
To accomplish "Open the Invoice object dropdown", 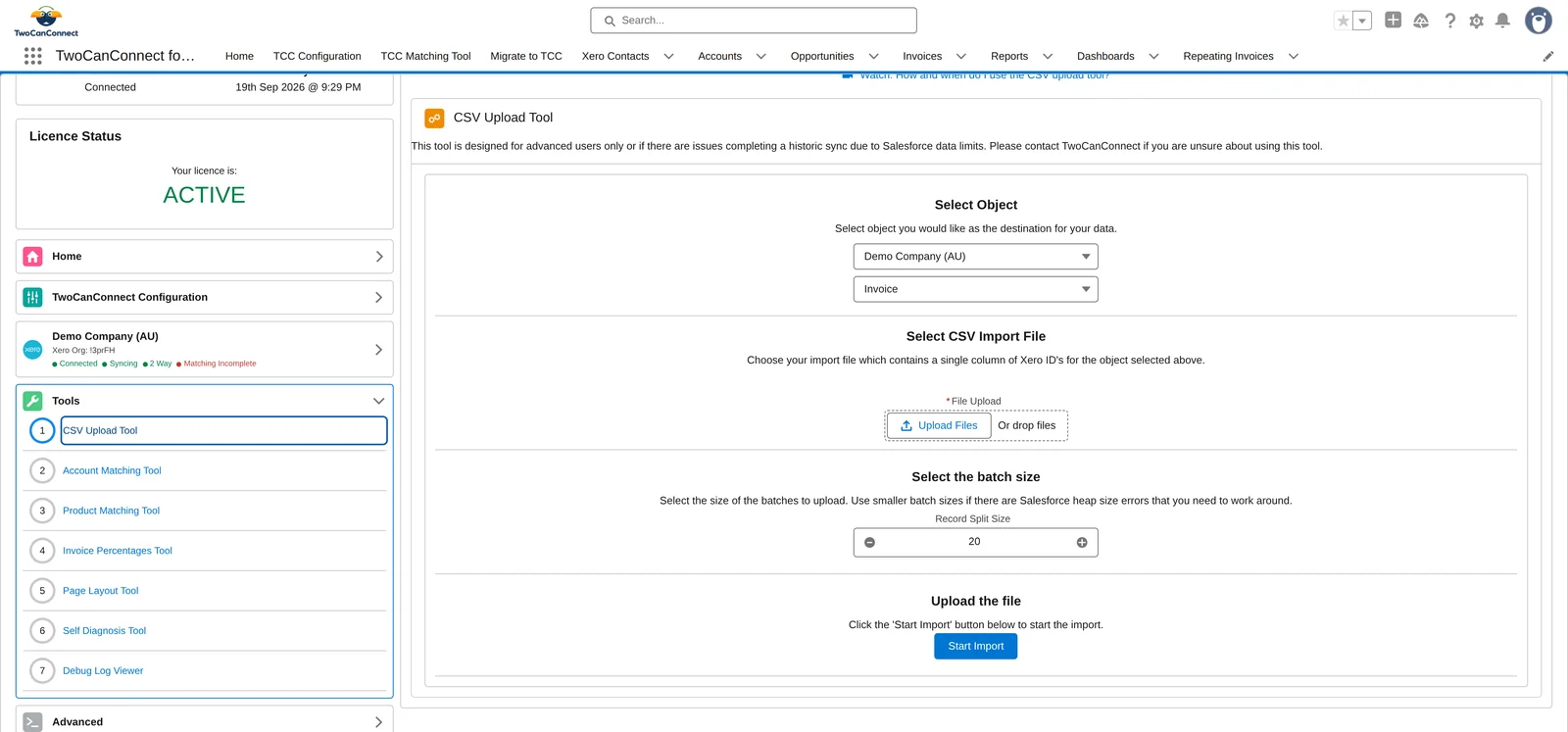I will [x=975, y=289].
